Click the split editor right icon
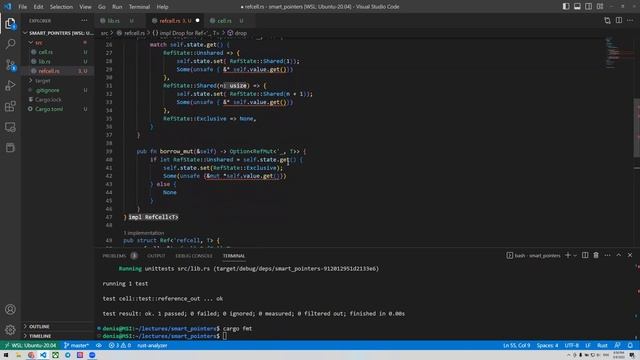The width and height of the screenshot is (640, 360). pyautogui.click(x=619, y=20)
